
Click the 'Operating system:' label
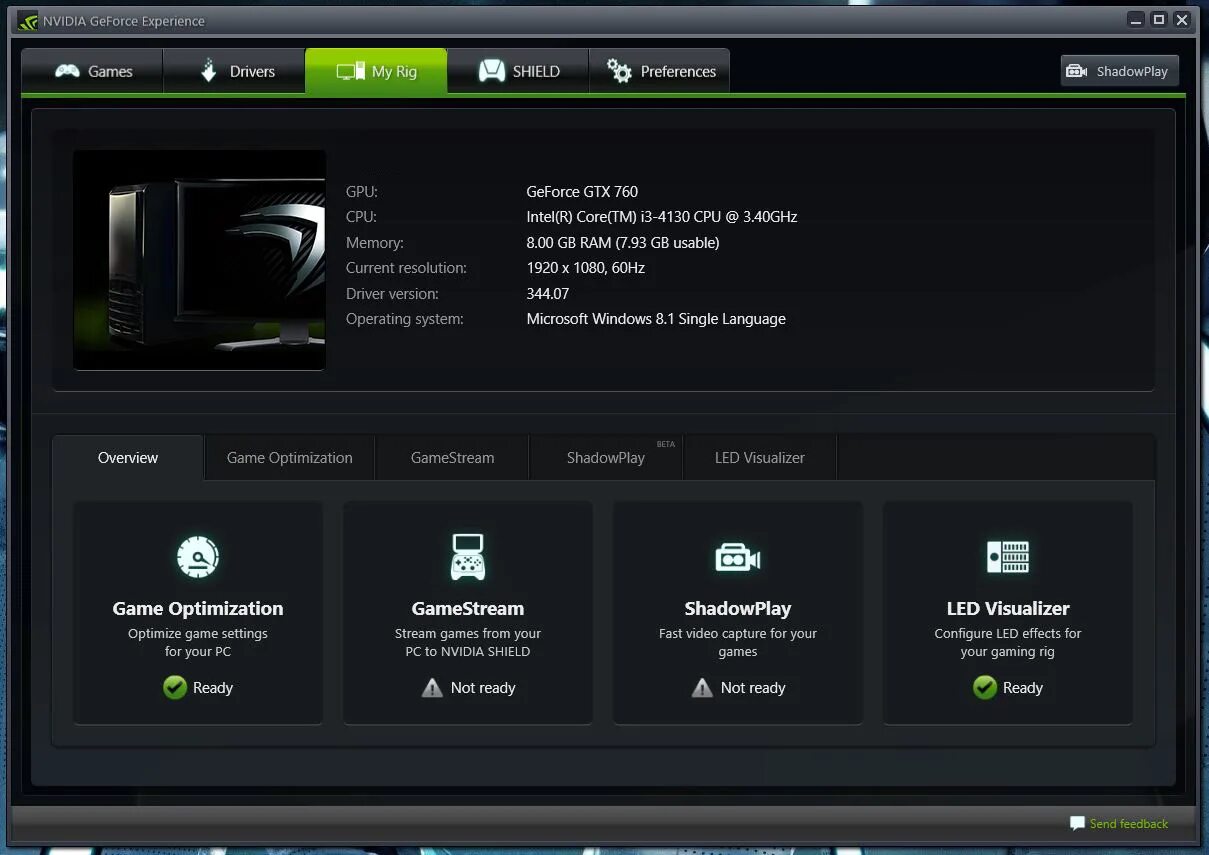[405, 319]
